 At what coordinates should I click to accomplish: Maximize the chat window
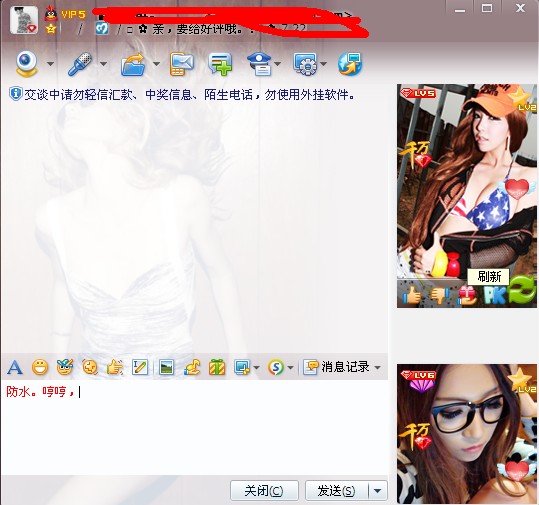[486, 9]
